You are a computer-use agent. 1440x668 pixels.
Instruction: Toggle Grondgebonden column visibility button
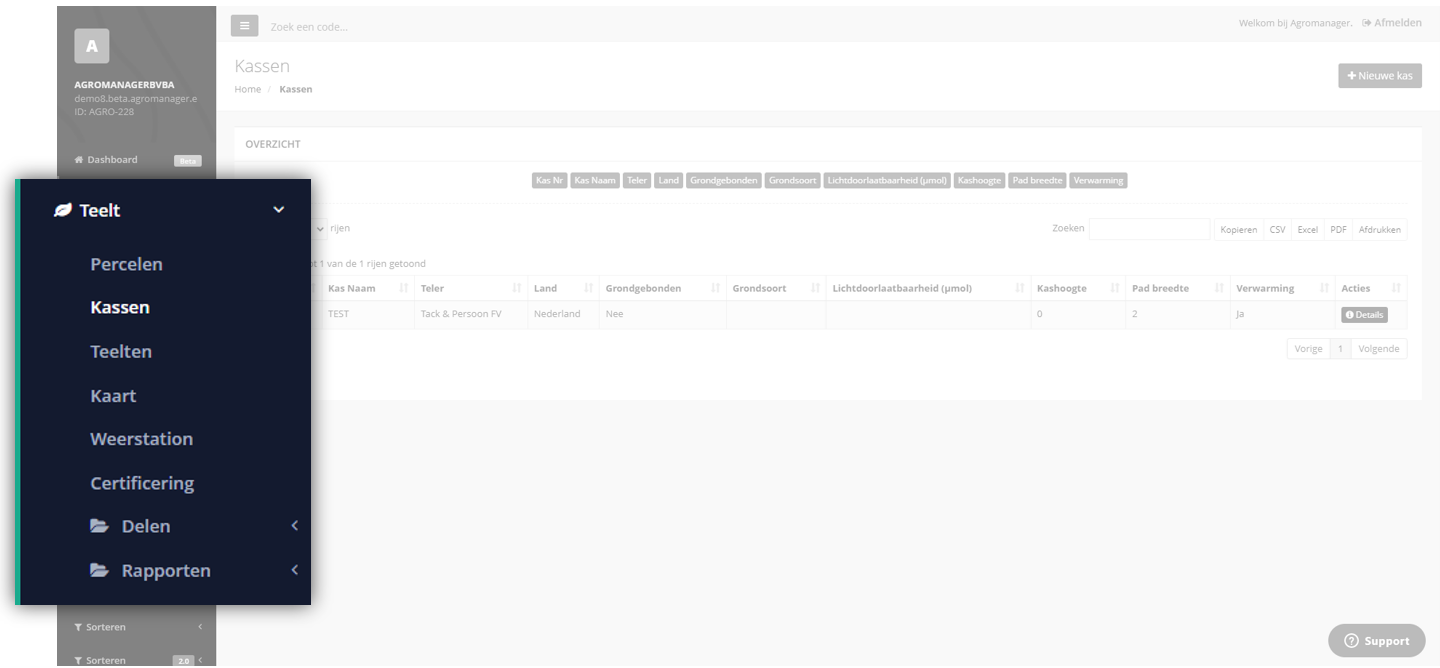pos(724,181)
